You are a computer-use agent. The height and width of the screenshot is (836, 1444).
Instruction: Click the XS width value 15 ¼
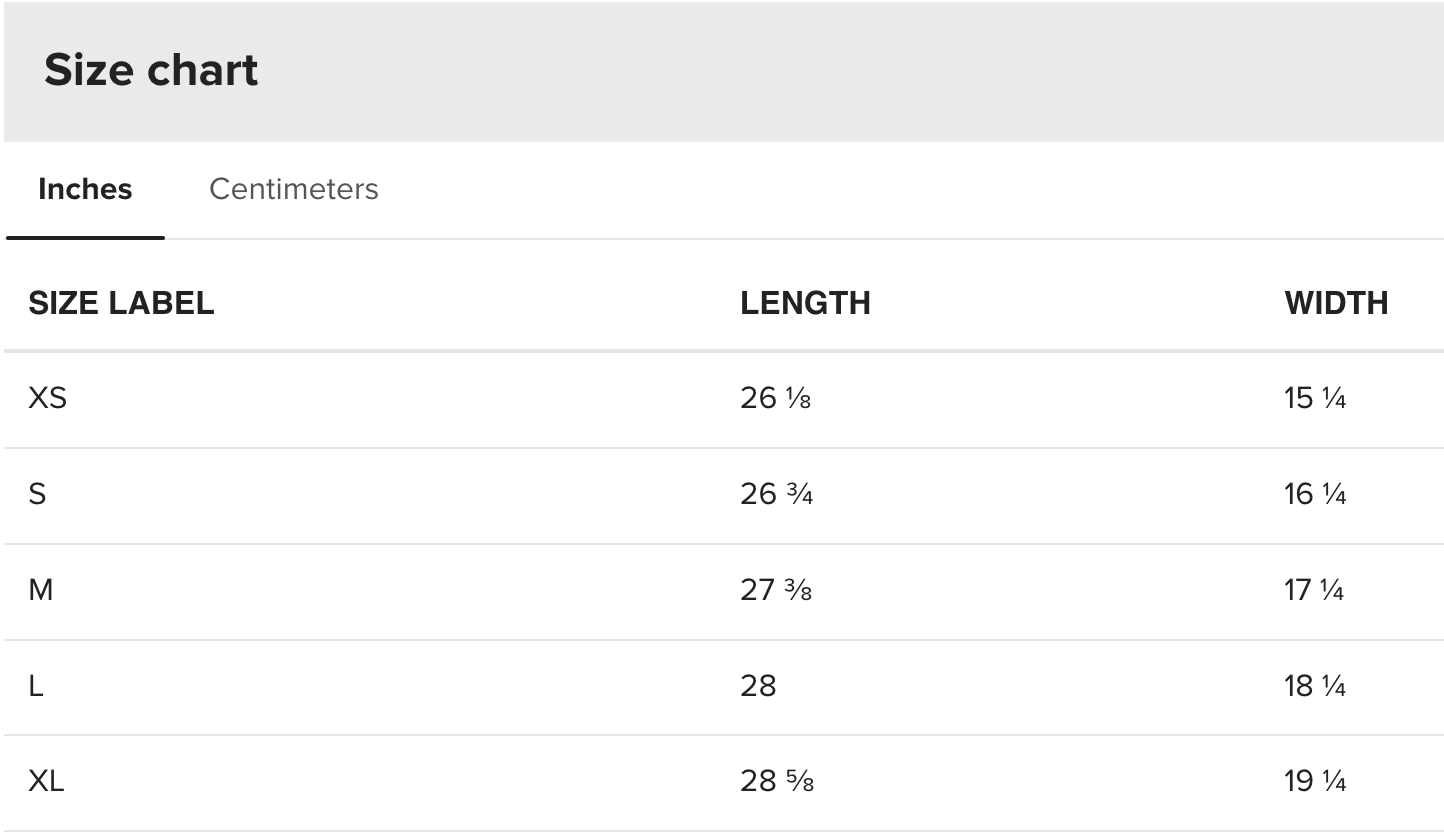click(1315, 398)
